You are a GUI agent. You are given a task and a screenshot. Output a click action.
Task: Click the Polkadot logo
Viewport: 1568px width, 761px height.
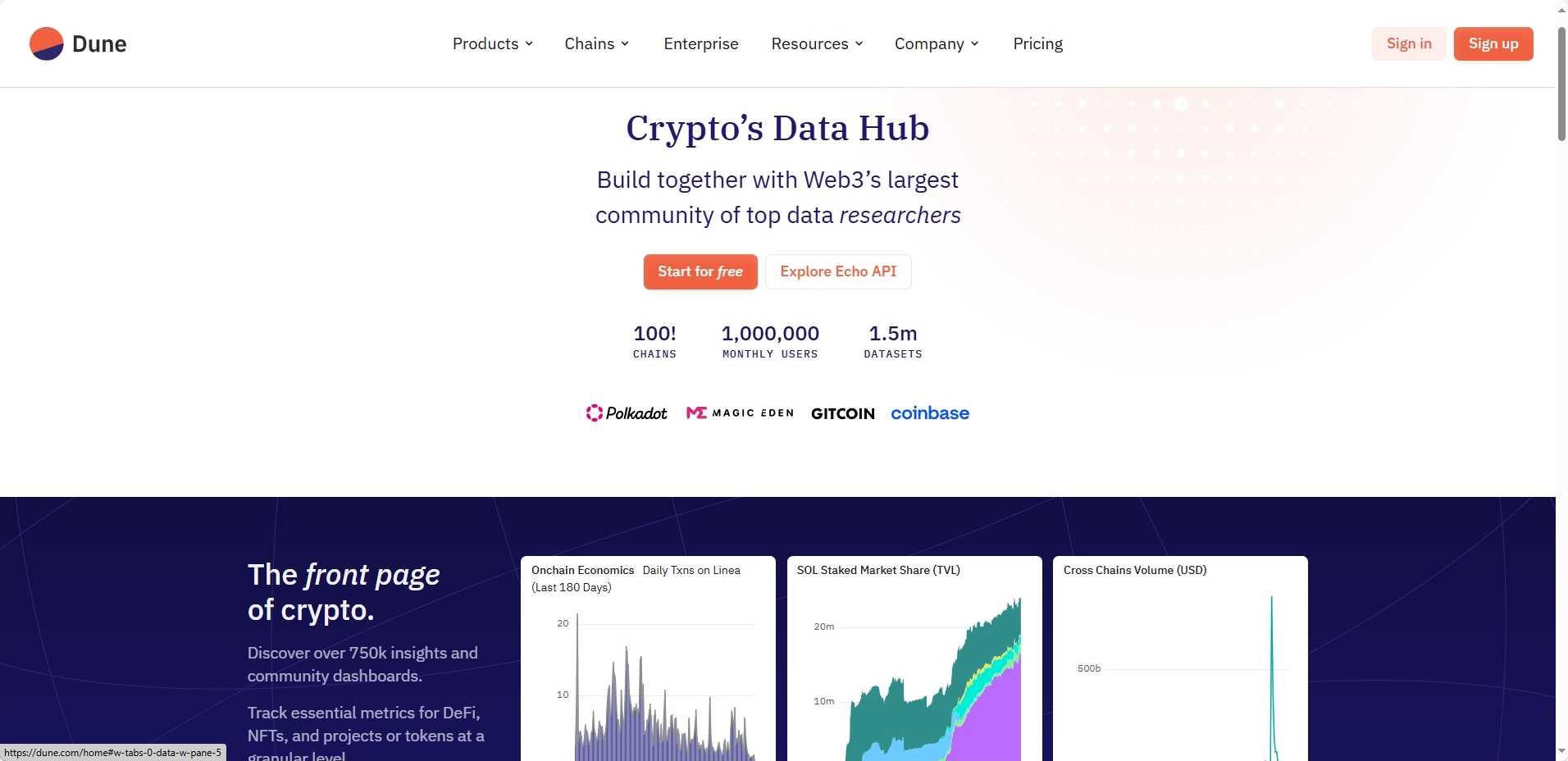coord(627,413)
